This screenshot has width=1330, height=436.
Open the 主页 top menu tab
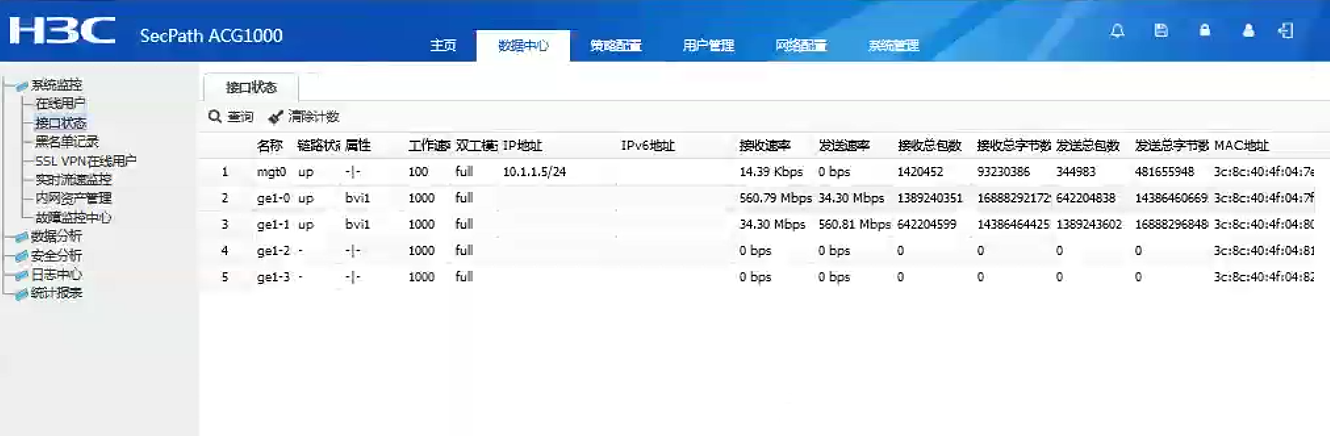[443, 46]
